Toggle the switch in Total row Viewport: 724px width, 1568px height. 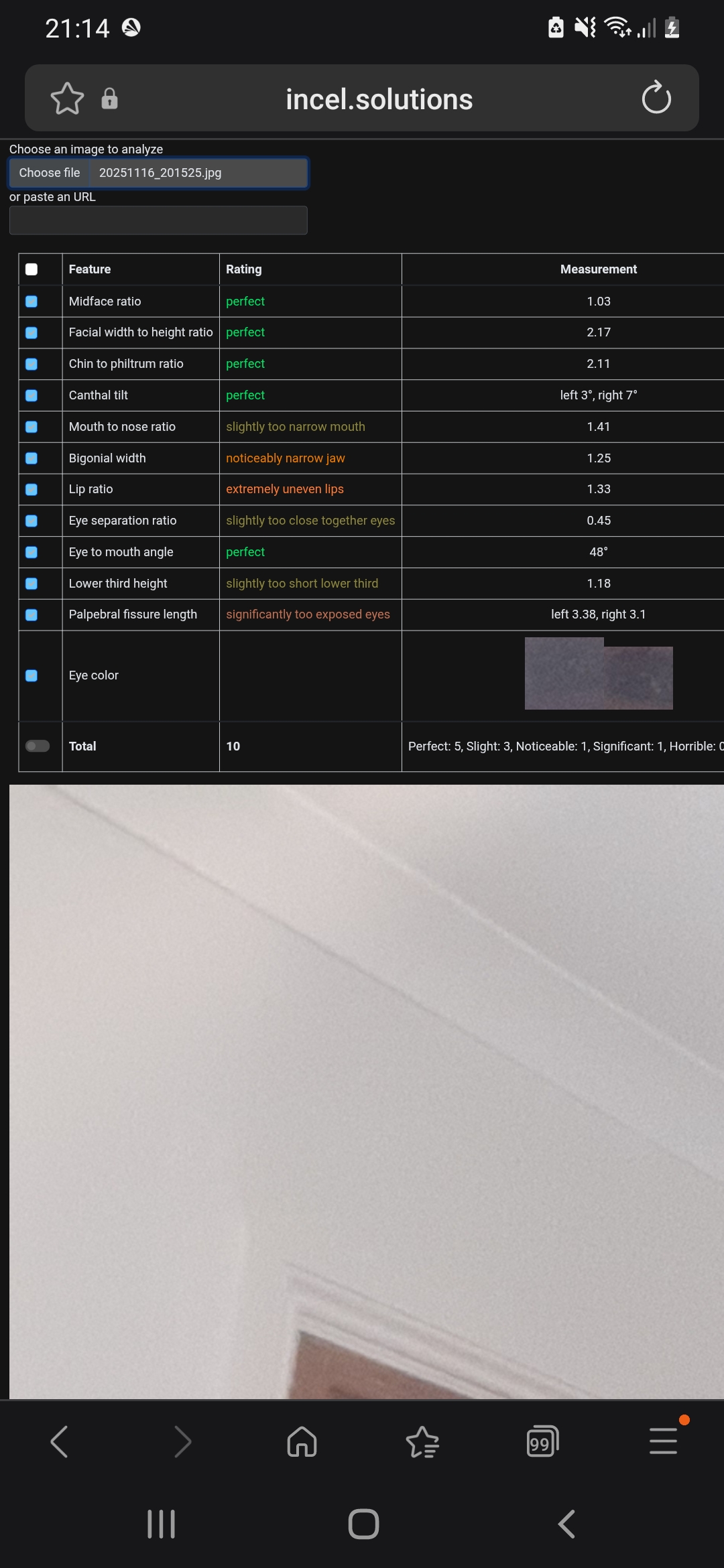coord(38,746)
